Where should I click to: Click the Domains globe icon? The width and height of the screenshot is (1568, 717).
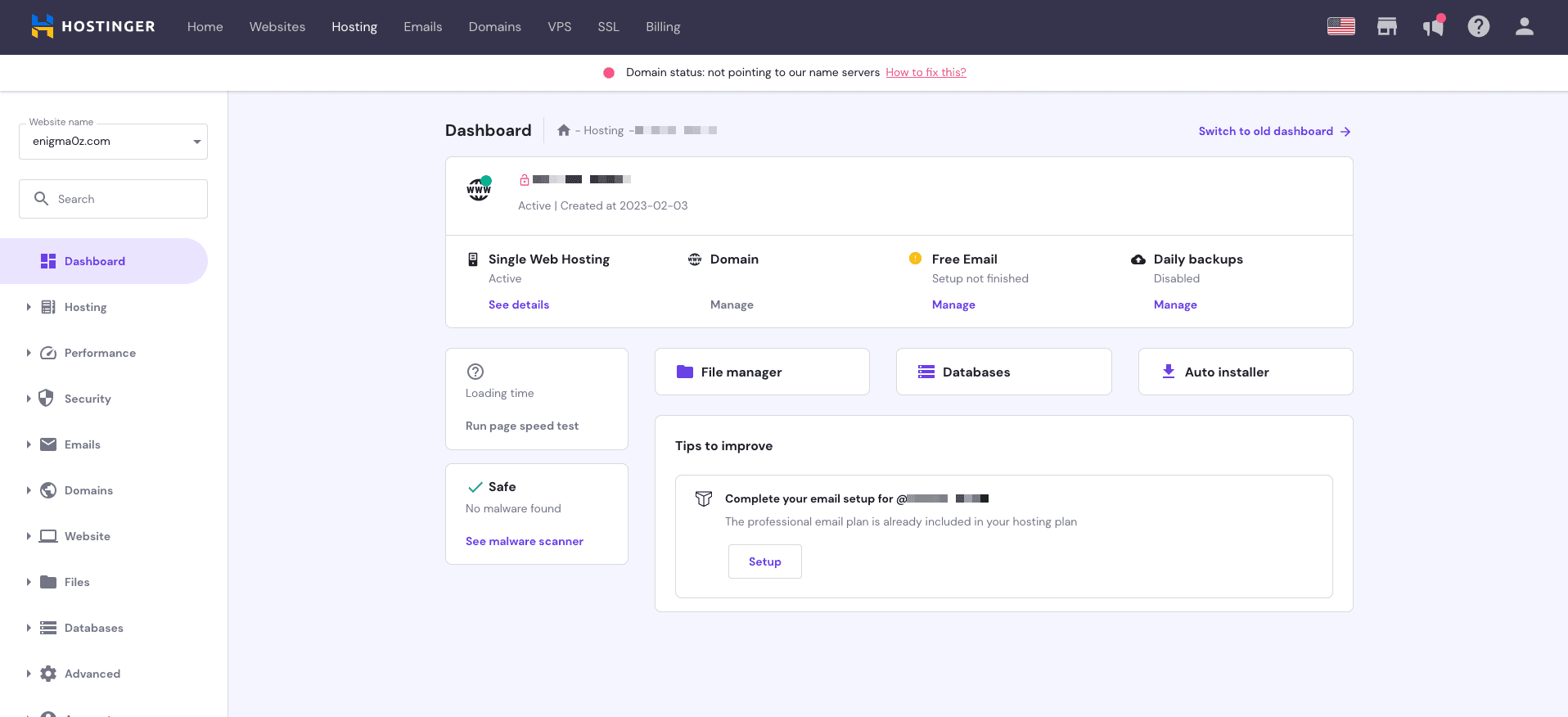click(x=48, y=490)
